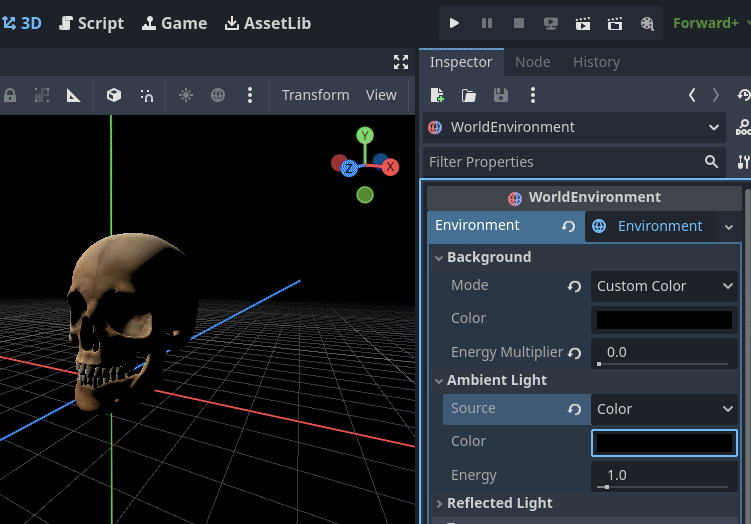Run the project with play button
The image size is (751, 524).
454,23
